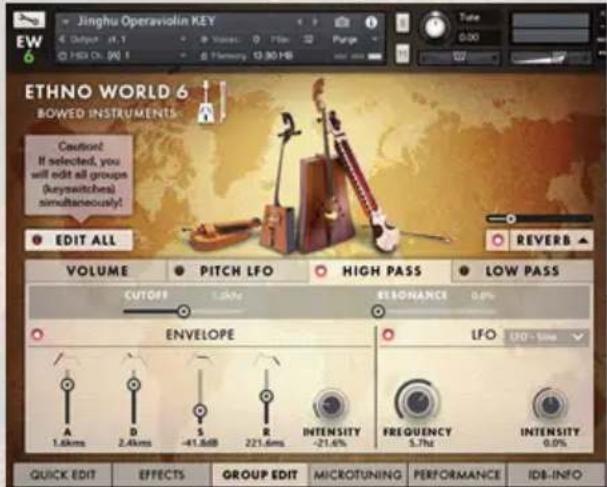Click the Decay (D) slider handle
This screenshot has height=487, width=607.
click(x=134, y=385)
